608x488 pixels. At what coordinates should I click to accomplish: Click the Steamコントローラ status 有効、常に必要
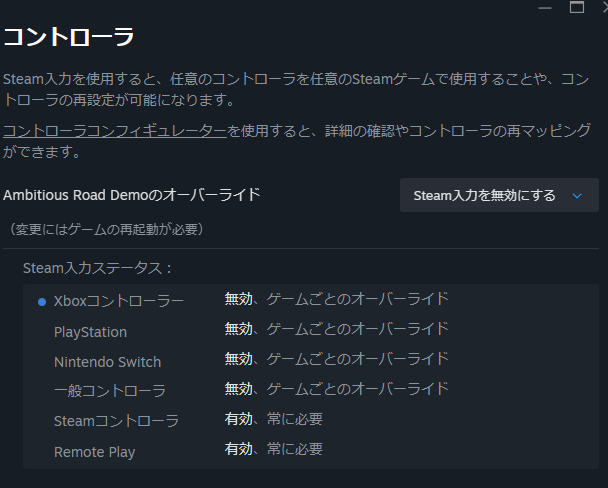click(274, 419)
